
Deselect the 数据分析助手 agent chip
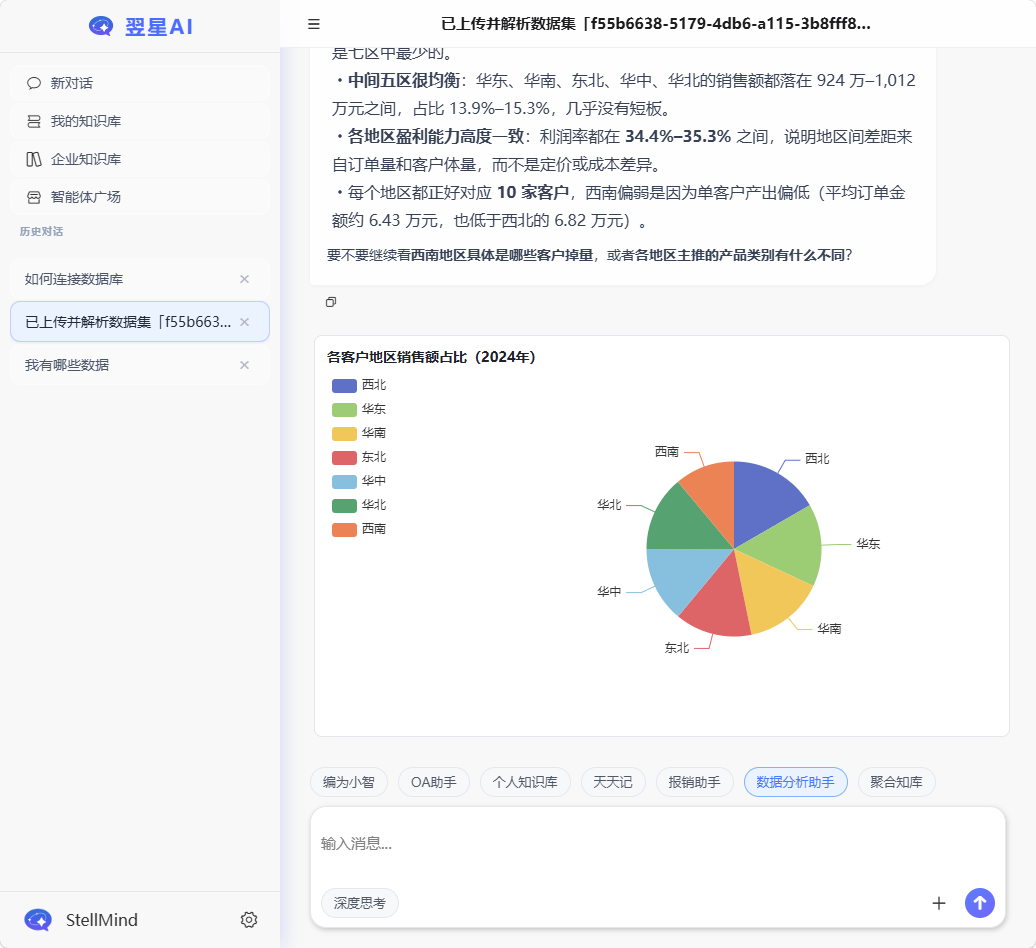[x=796, y=782]
